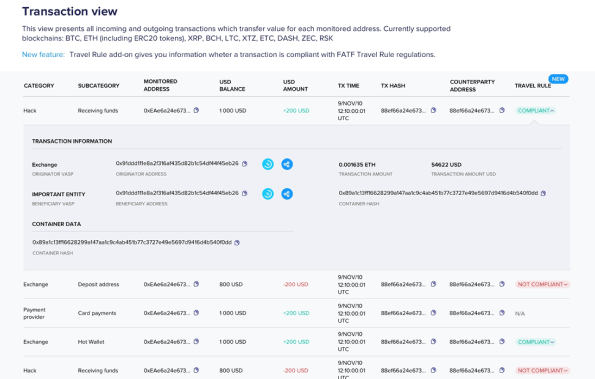Click the TX TIME column header
Viewport: 595px width, 379px height.
[x=348, y=86]
